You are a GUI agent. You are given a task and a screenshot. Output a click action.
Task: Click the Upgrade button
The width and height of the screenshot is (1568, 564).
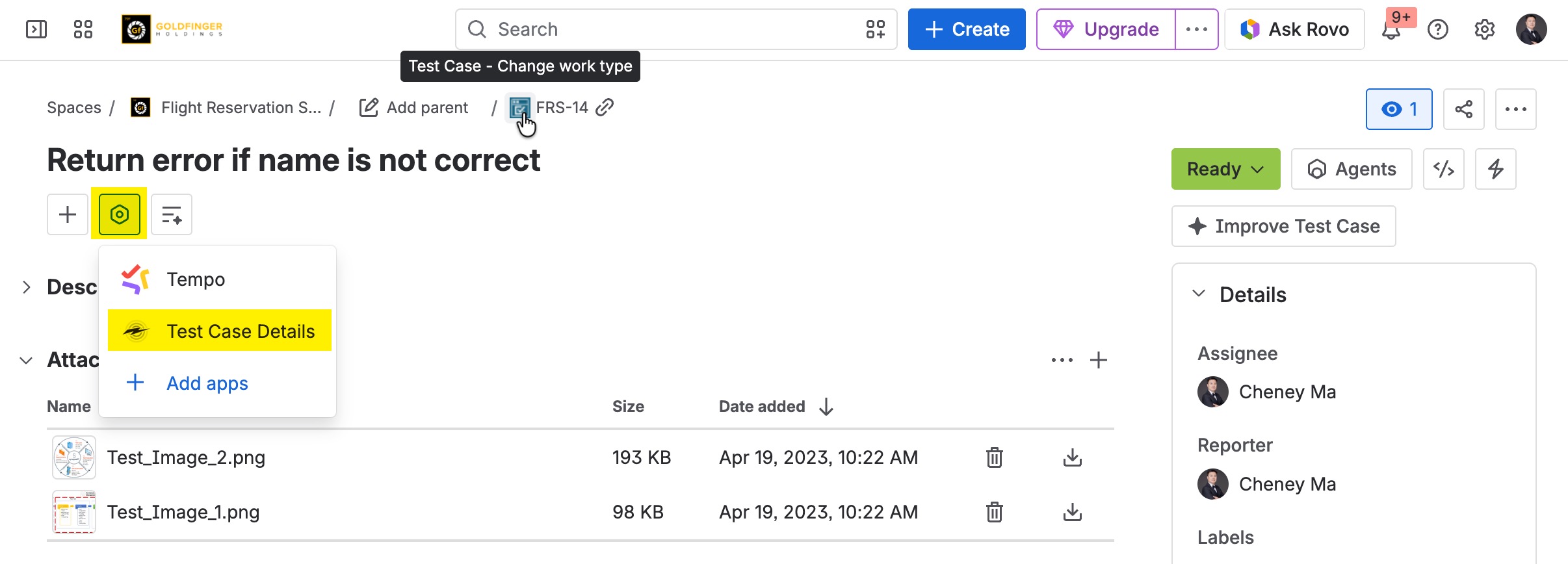pos(1106,29)
